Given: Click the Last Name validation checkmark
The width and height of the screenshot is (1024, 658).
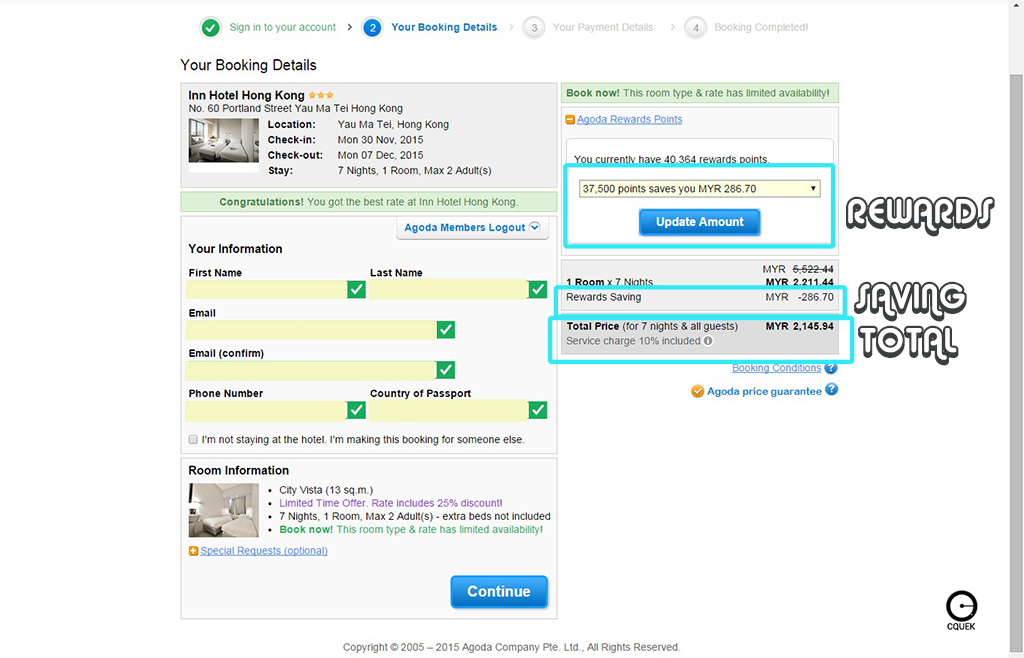Looking at the screenshot, I should pyautogui.click(x=537, y=289).
